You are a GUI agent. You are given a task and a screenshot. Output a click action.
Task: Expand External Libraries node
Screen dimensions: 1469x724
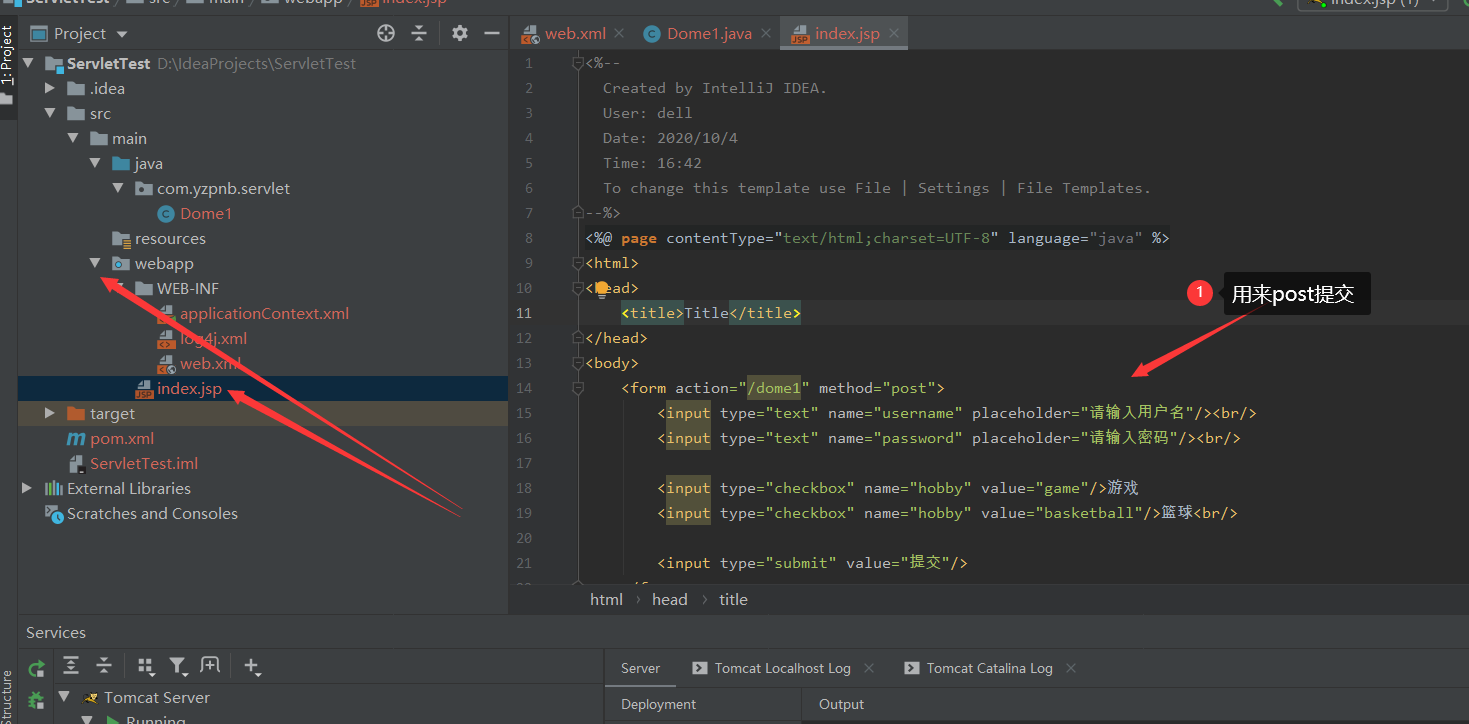tap(27, 488)
